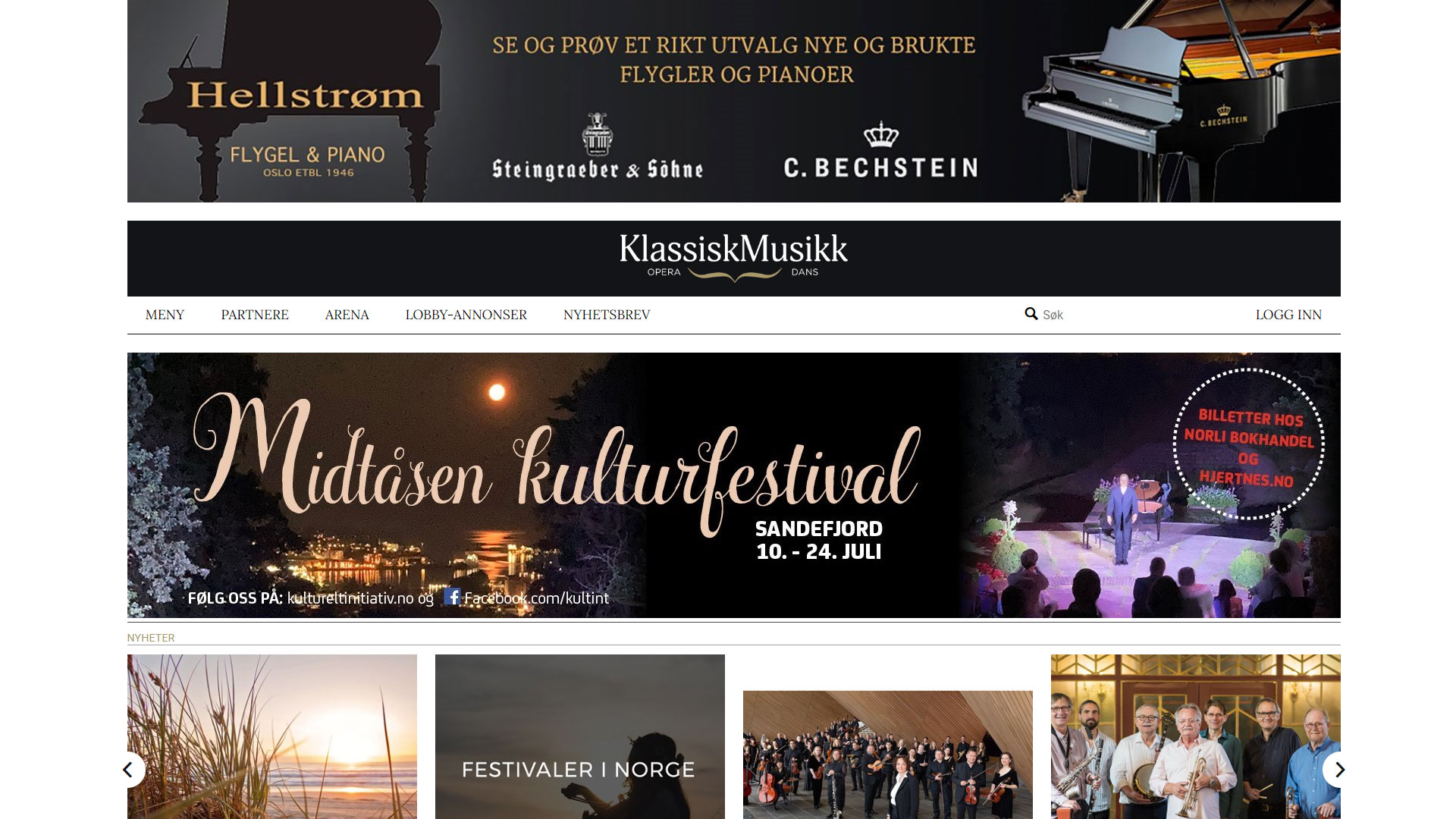Click the search magnifier icon
1456x819 pixels.
pyautogui.click(x=1031, y=314)
